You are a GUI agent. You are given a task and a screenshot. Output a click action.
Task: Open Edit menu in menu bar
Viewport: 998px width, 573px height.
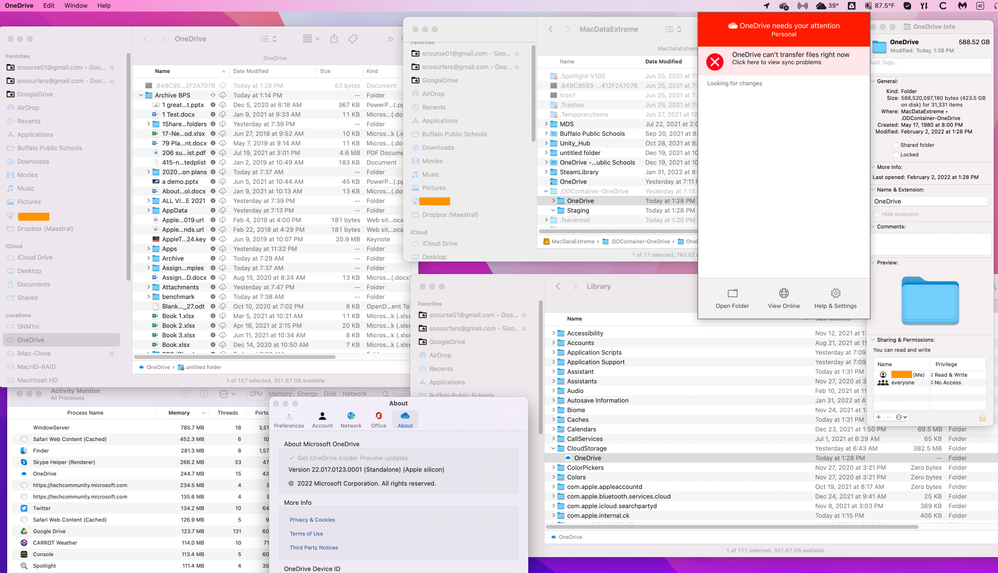coord(49,6)
